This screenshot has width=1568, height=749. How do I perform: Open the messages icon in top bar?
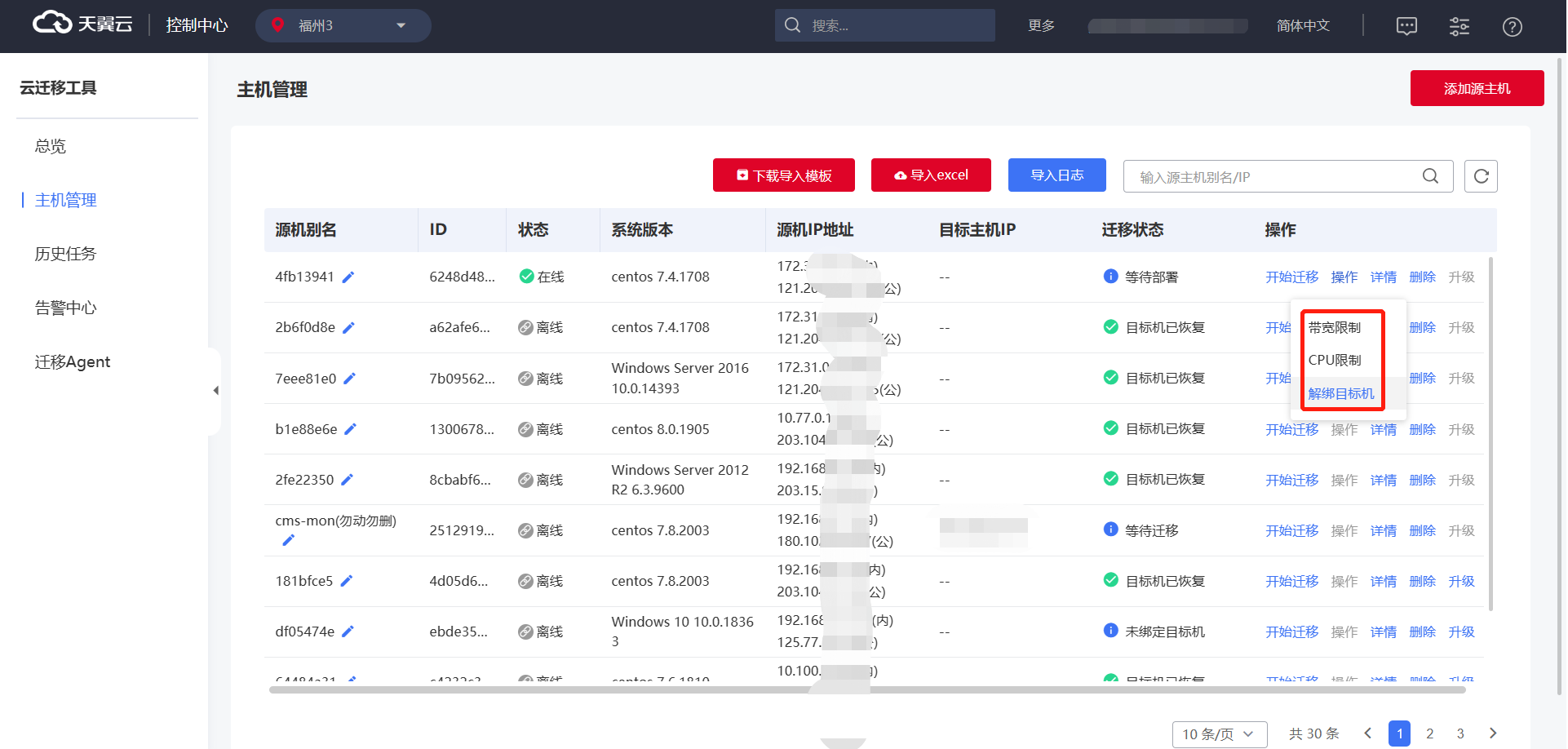click(x=1406, y=27)
